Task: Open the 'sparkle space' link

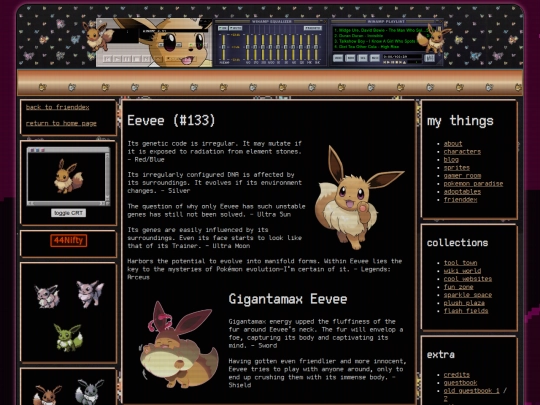Action: 468,295
